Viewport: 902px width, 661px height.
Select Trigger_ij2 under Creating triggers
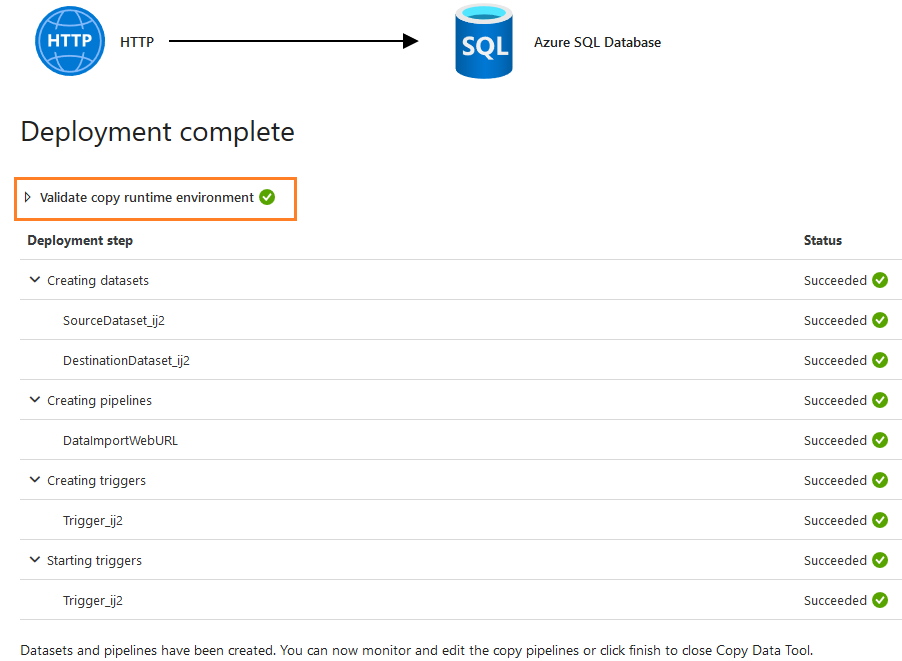(93, 521)
